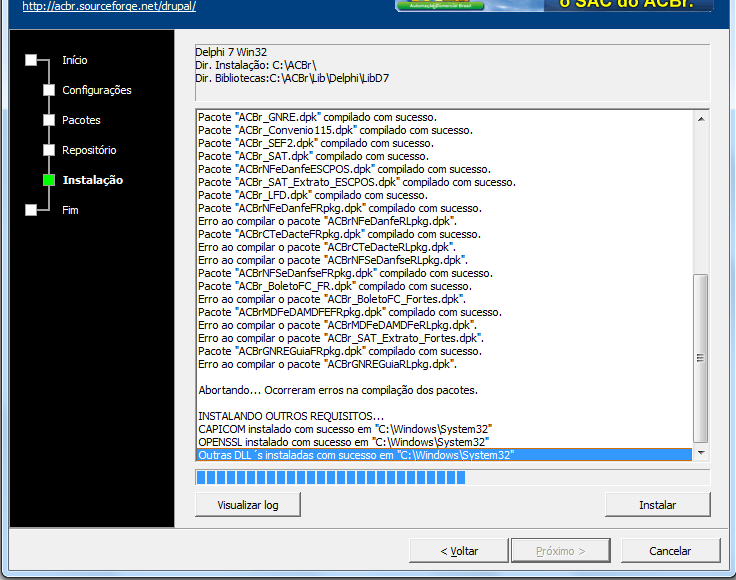
Task: Click the Pacotes step square marker
Action: click(x=49, y=120)
